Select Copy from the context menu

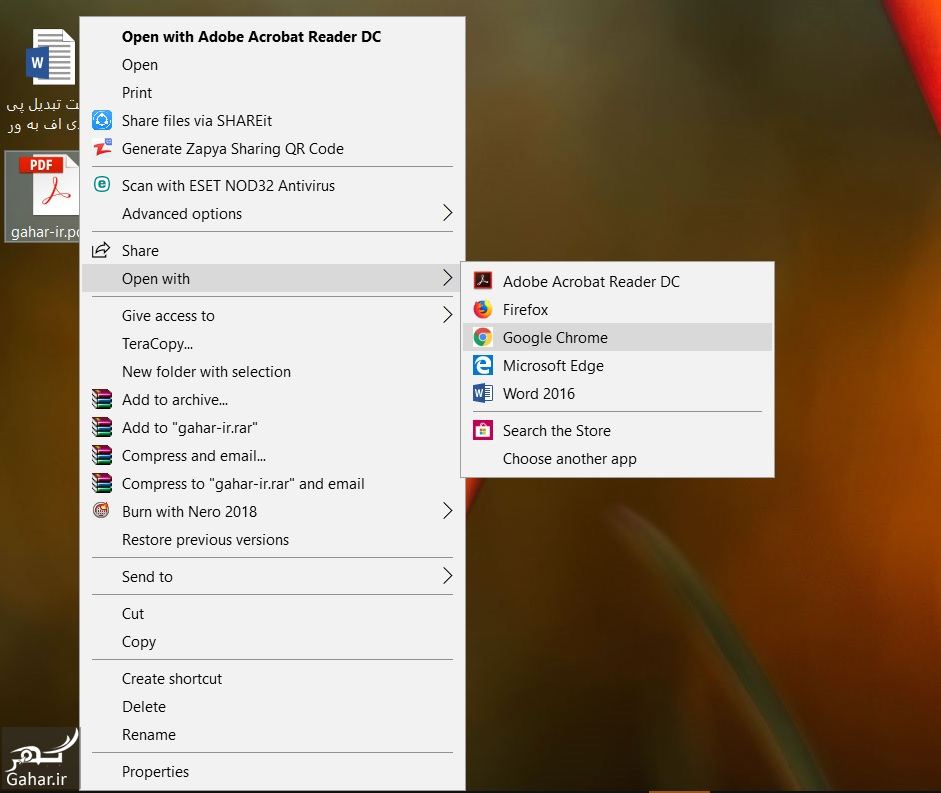pyautogui.click(x=272, y=642)
